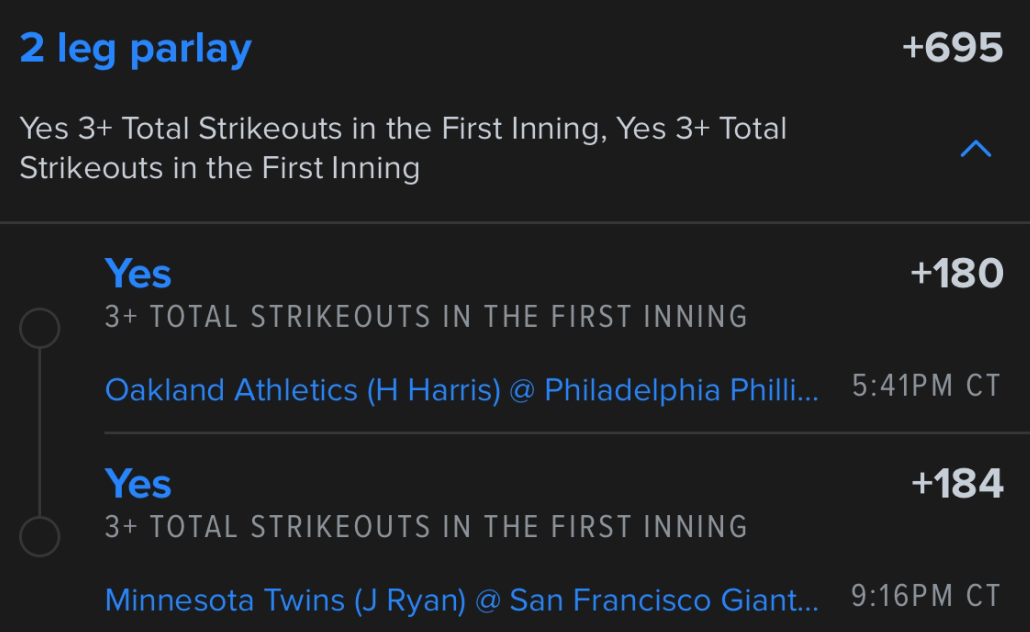Image resolution: width=1030 pixels, height=632 pixels.
Task: Click second leg's strikeouts market label
Action: point(426,527)
